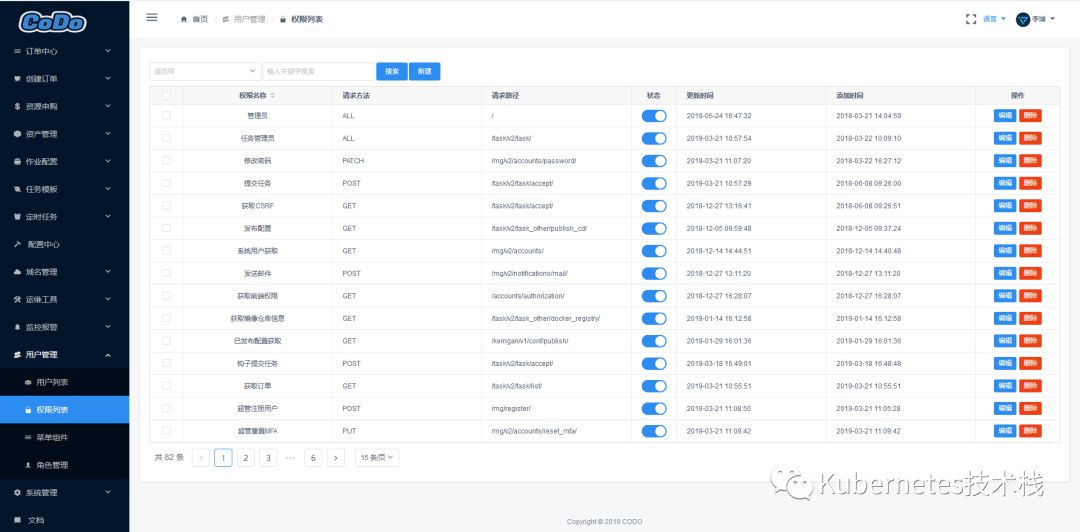
Task: Click the 定时任务 sidebar icon
Action: click(x=18, y=216)
